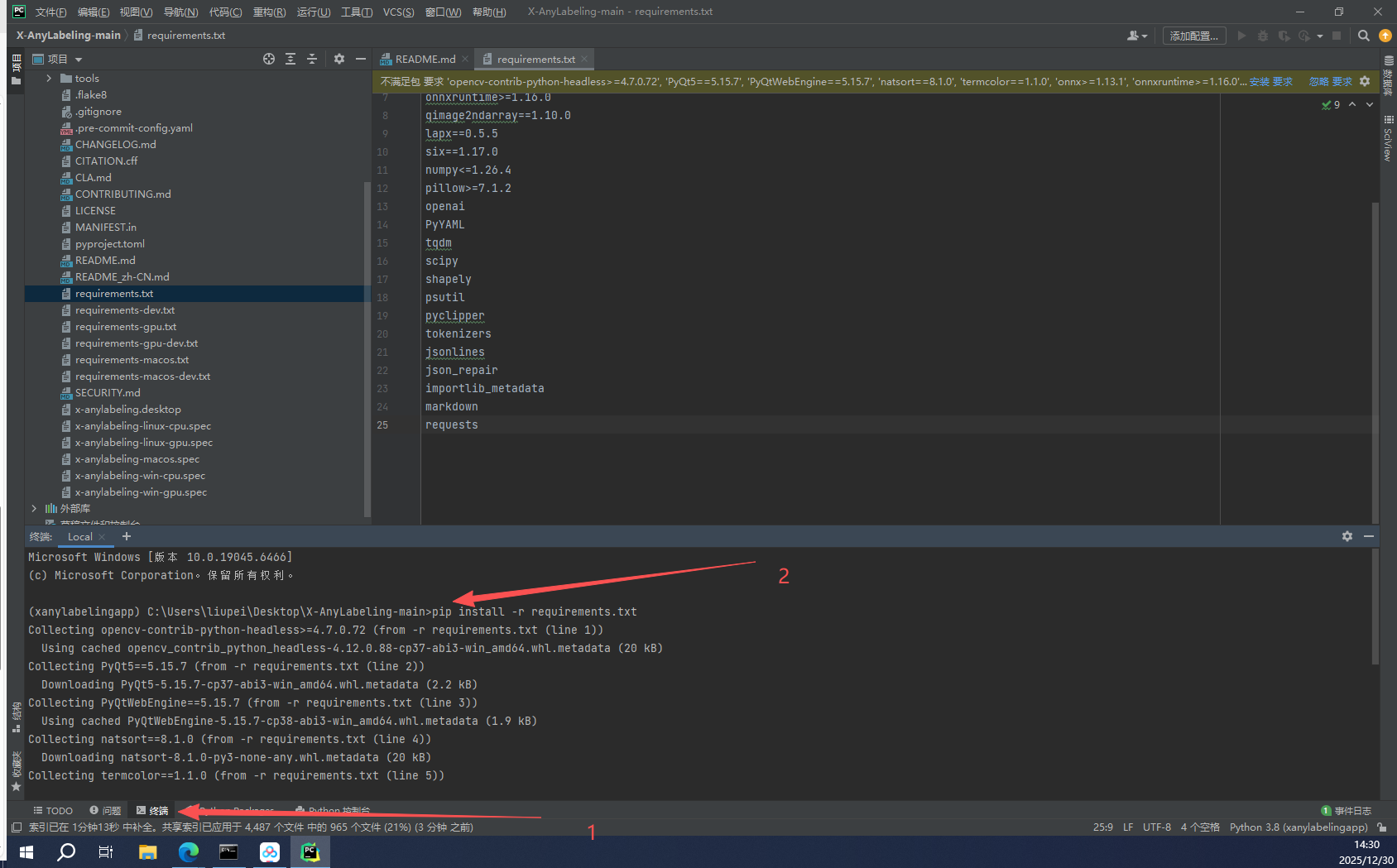Screen dimensions: 1397x868
Task: Open Microsoft Edge from taskbar
Action: [189, 851]
